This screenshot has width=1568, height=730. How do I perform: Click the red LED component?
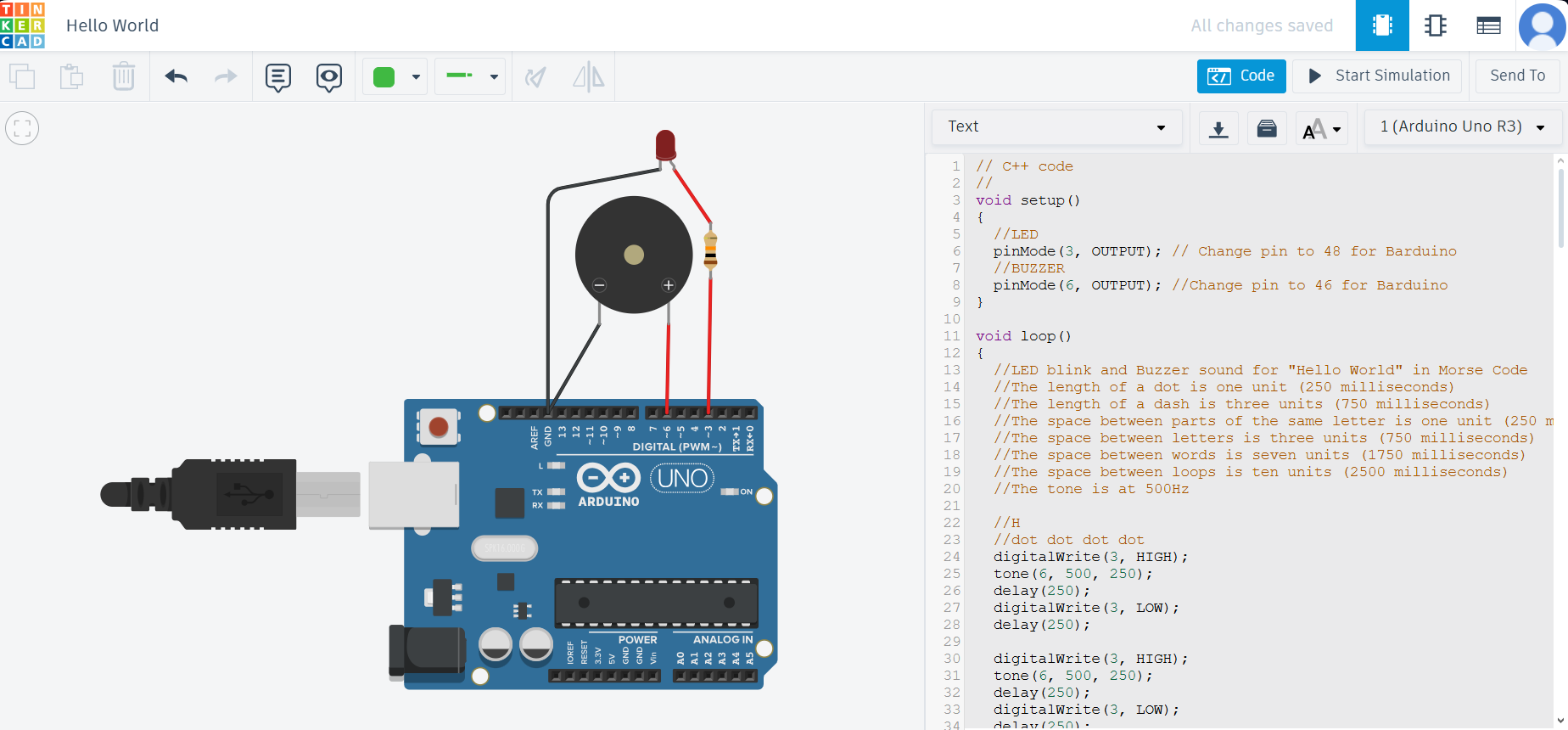click(x=665, y=146)
